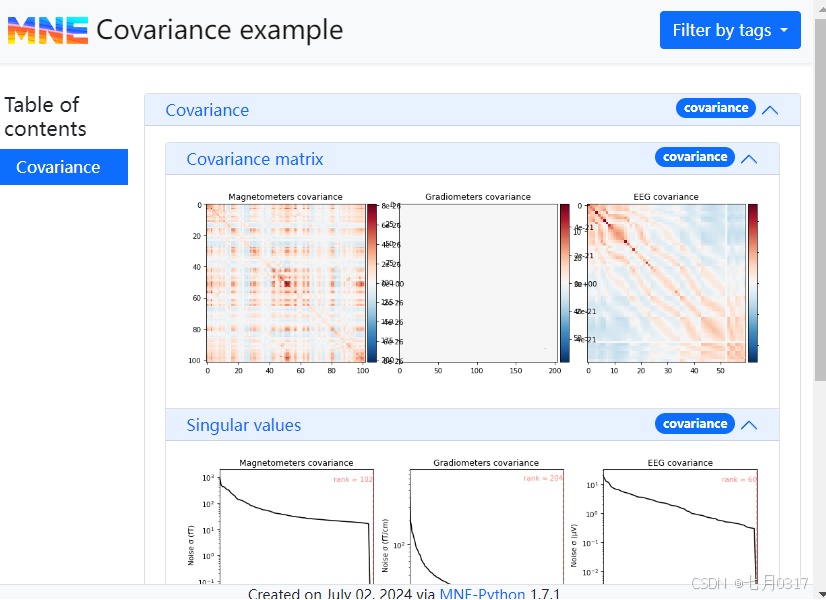Click the MNE logo icon
Image resolution: width=826 pixels, height=600 pixels.
[x=47, y=30]
